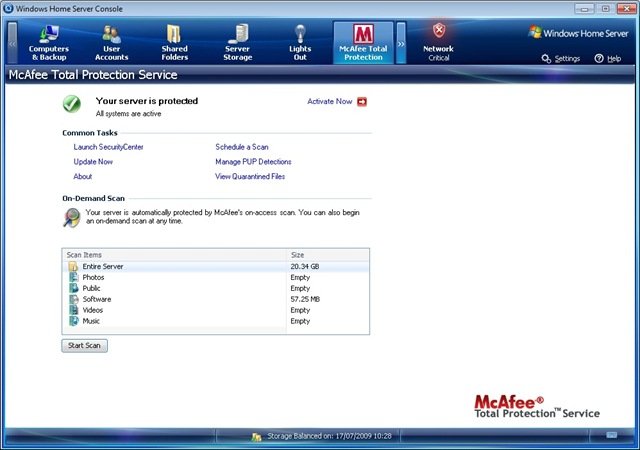Viewport: 640px width, 450px height.
Task: View Quarantined Files link
Action: click(250, 176)
